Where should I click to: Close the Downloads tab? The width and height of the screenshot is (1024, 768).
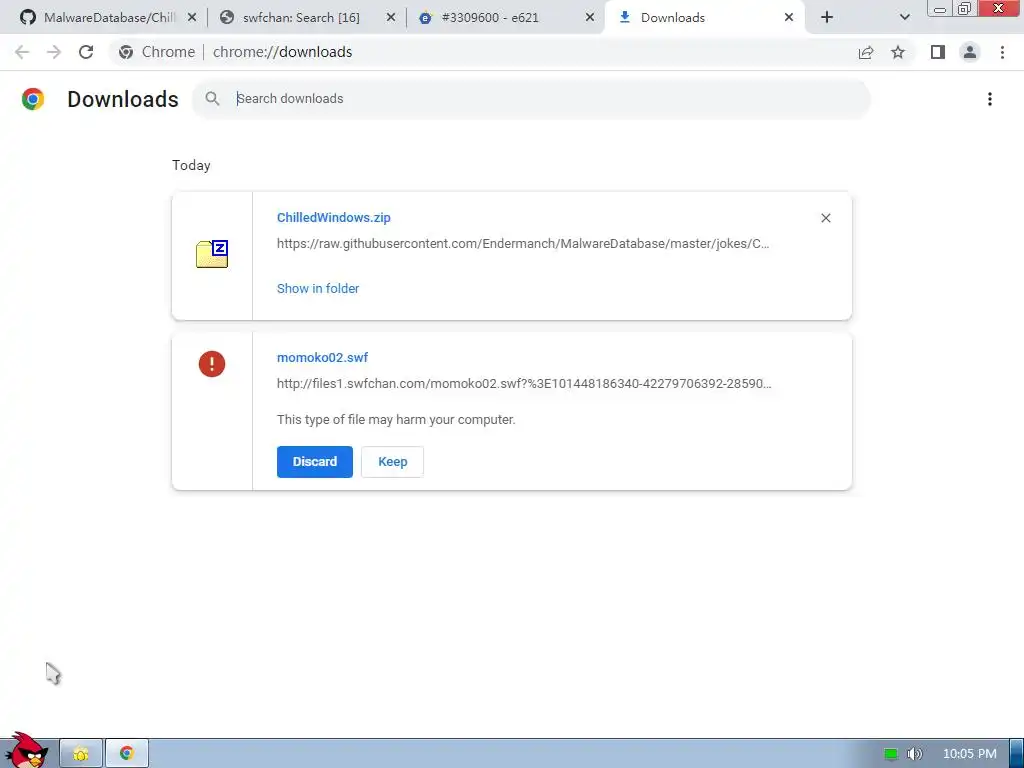789,18
